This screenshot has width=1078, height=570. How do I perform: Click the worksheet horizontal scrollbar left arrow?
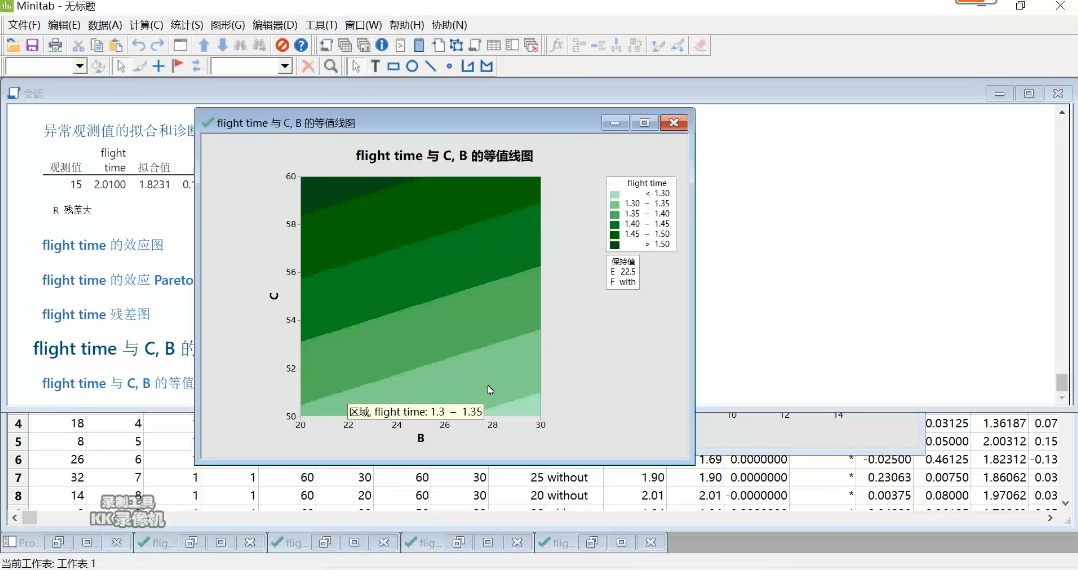pos(14,517)
